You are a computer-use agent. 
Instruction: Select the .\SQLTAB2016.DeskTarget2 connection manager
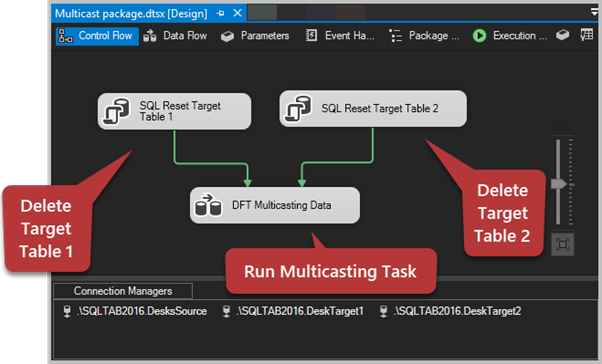(x=451, y=311)
